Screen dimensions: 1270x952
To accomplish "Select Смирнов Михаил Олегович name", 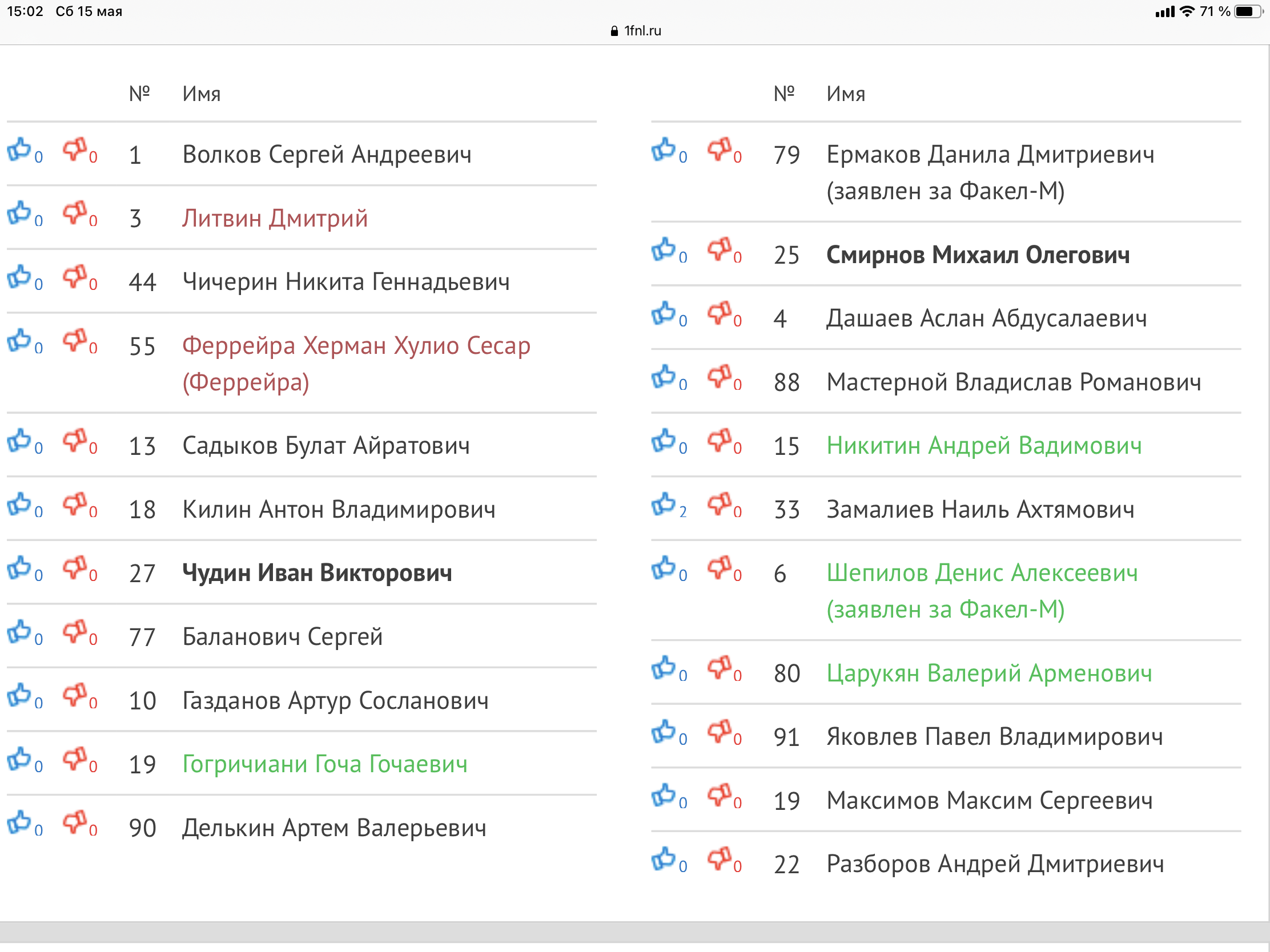I will 978,255.
